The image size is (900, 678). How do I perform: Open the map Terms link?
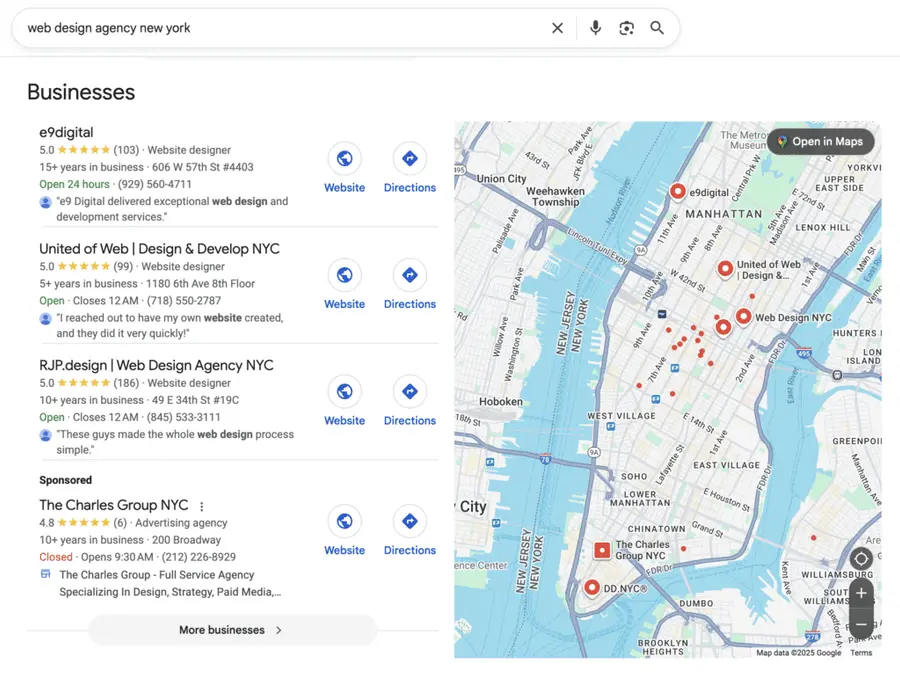(x=861, y=652)
